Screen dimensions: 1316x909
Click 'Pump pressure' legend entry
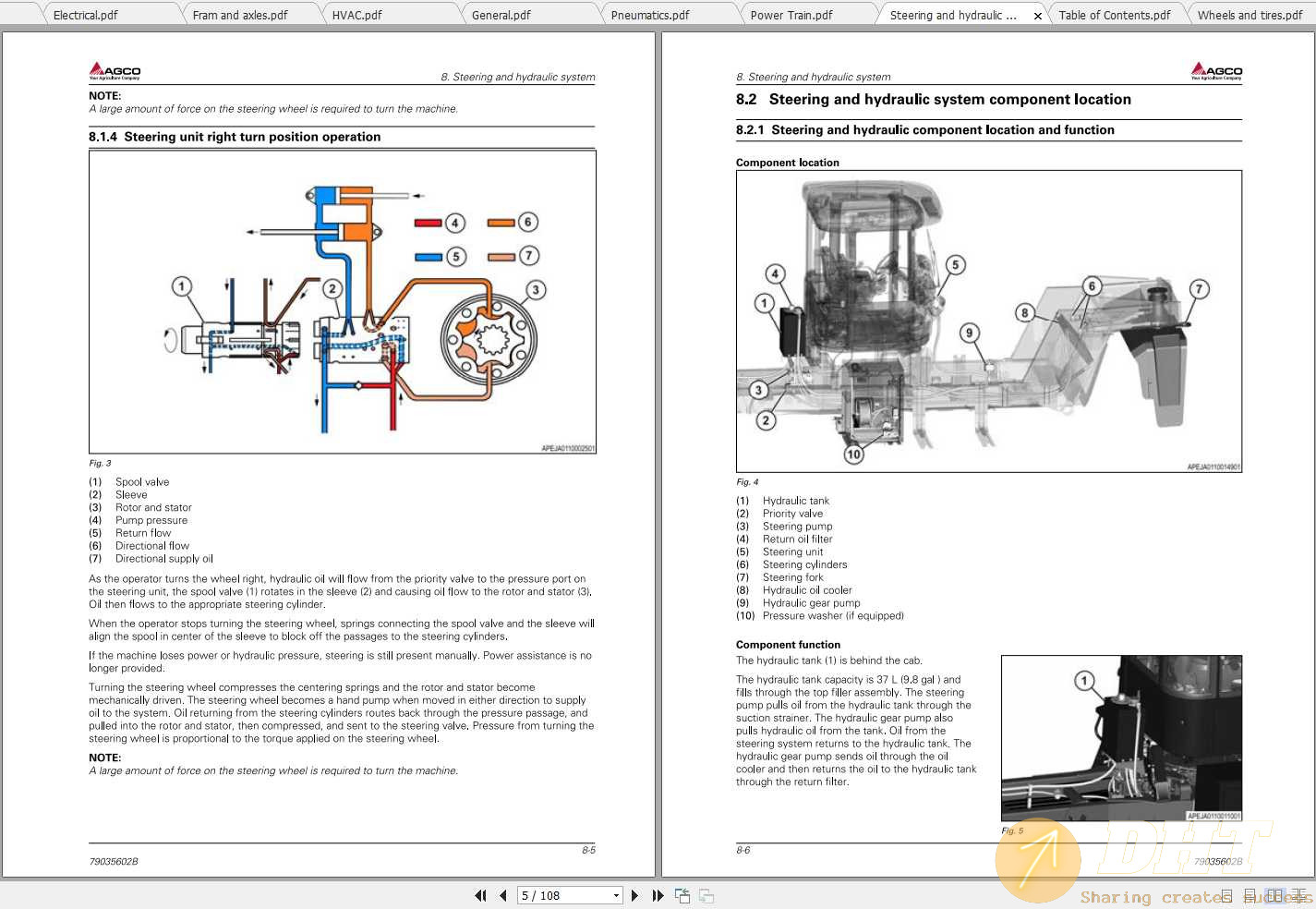[x=151, y=521]
